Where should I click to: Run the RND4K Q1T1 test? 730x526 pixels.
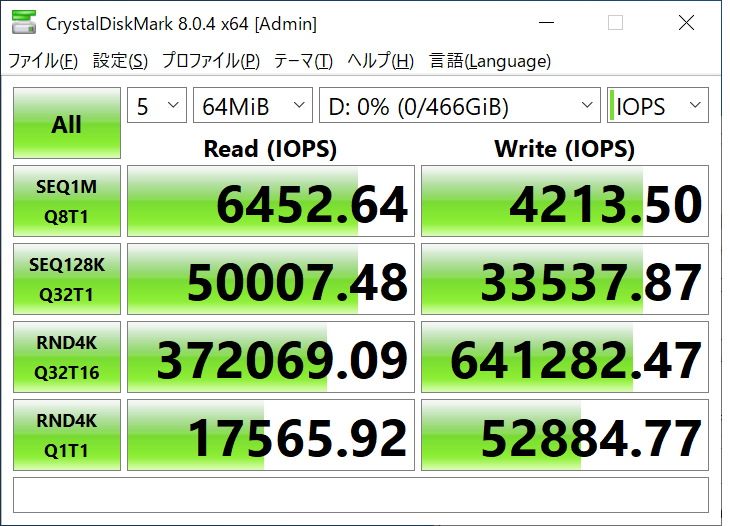[67, 435]
